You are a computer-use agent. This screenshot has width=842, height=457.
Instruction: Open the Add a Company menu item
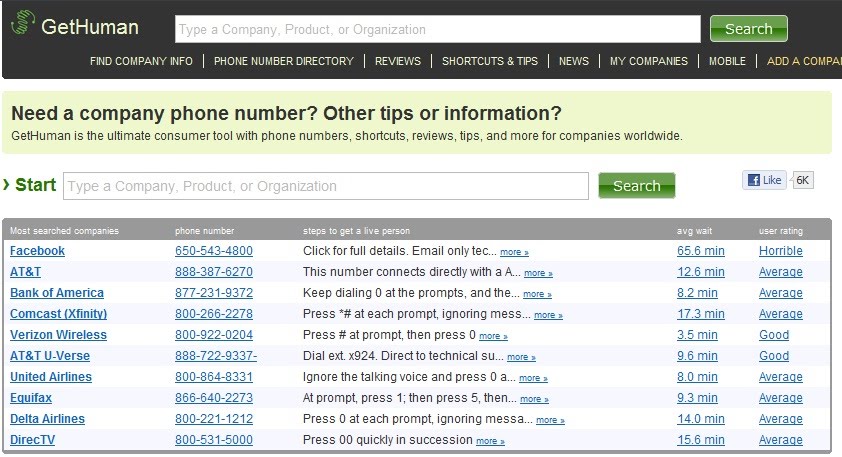(x=804, y=61)
